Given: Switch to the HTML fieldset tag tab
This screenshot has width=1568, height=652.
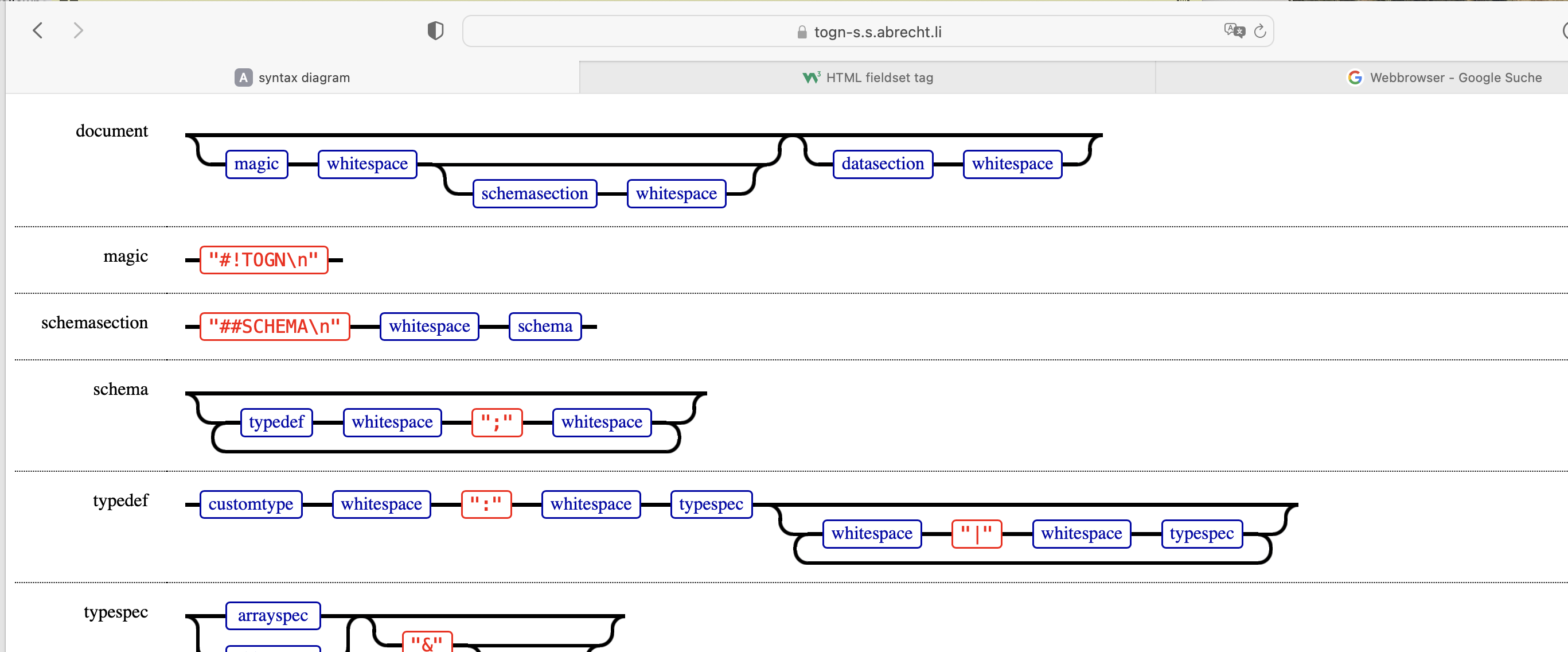Looking at the screenshot, I should click(867, 77).
